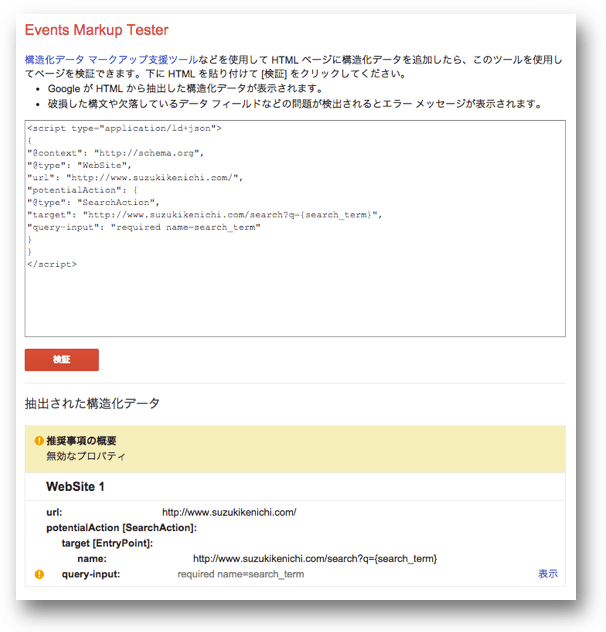Click the bullet starting with Google が HTML
Viewport: 606px width, 632px height.
click(x=185, y=89)
